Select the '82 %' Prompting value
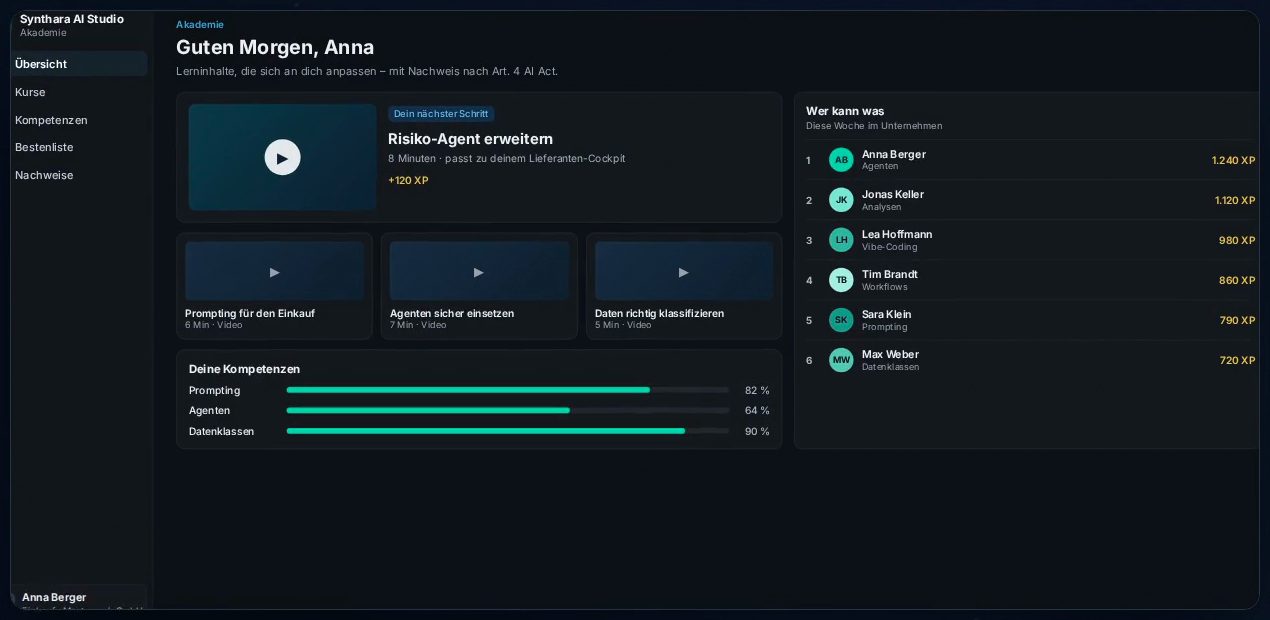This screenshot has width=1270, height=620. pos(757,390)
